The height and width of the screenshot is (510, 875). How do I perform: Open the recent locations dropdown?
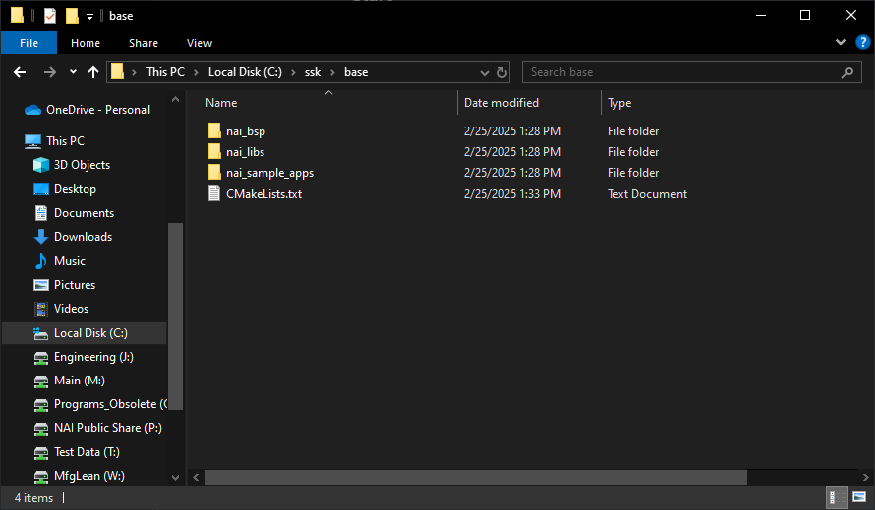click(73, 72)
